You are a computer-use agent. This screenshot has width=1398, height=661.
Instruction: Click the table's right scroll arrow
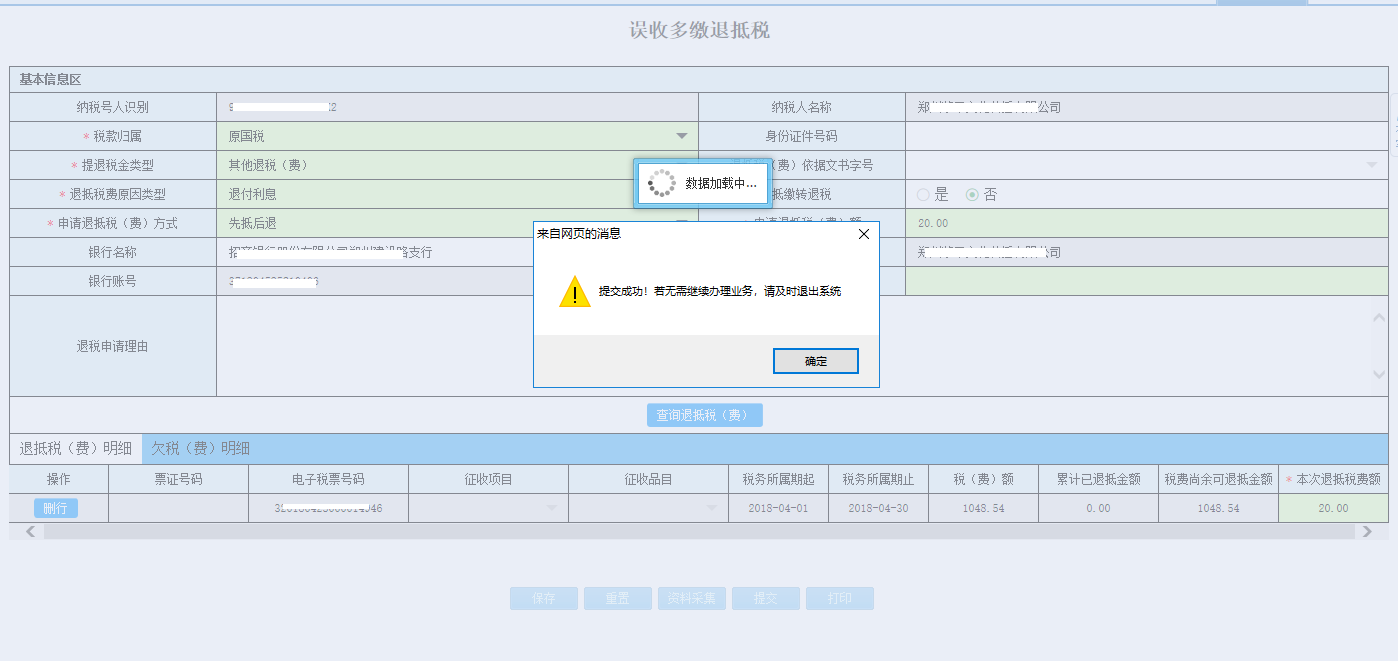(x=1367, y=532)
